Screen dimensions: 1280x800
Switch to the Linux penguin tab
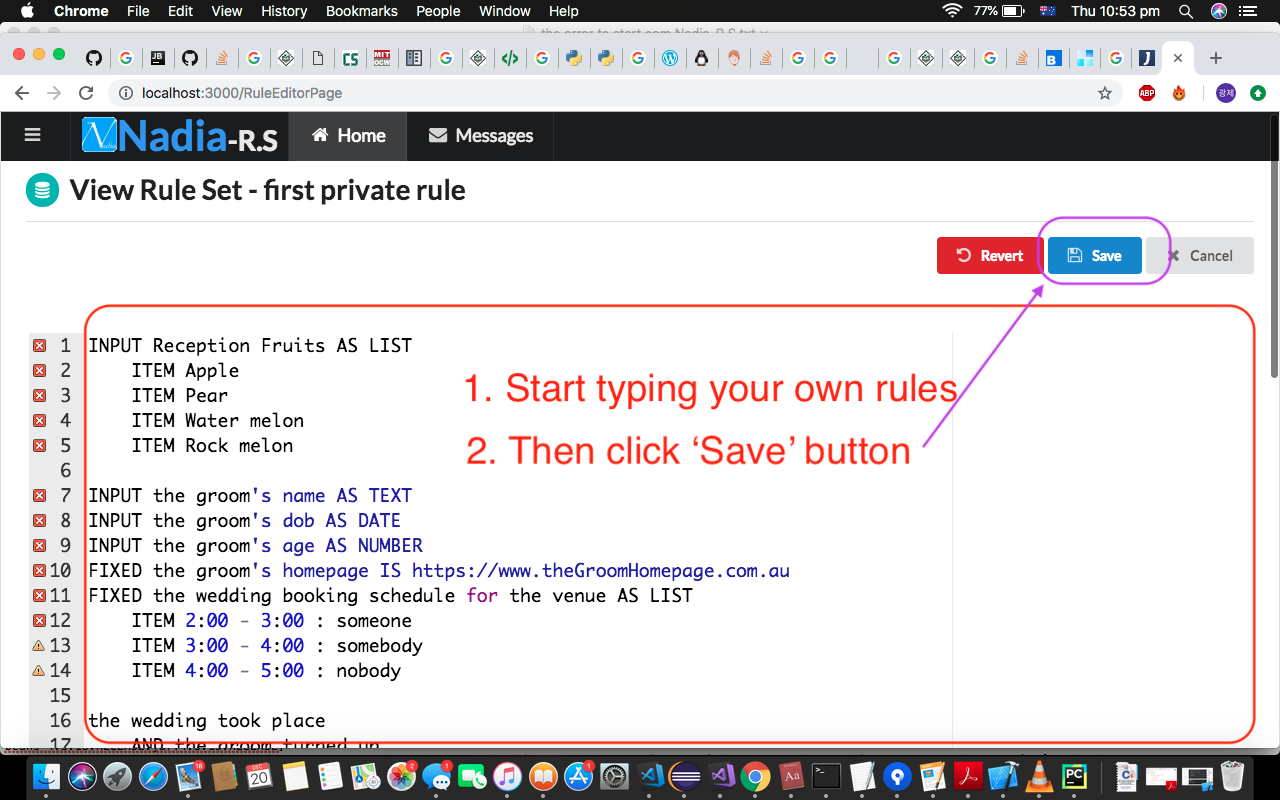tap(702, 58)
